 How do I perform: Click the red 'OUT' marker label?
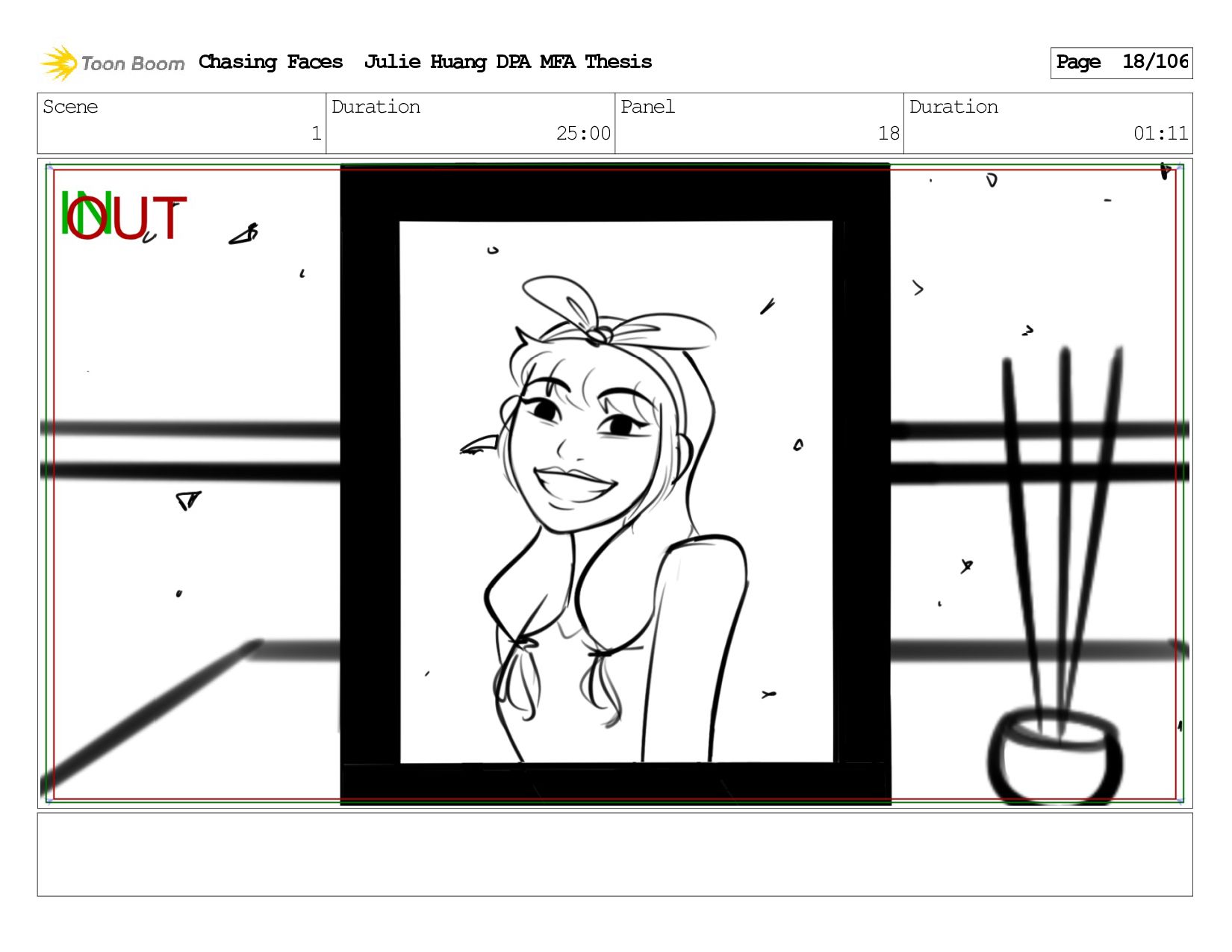click(126, 219)
